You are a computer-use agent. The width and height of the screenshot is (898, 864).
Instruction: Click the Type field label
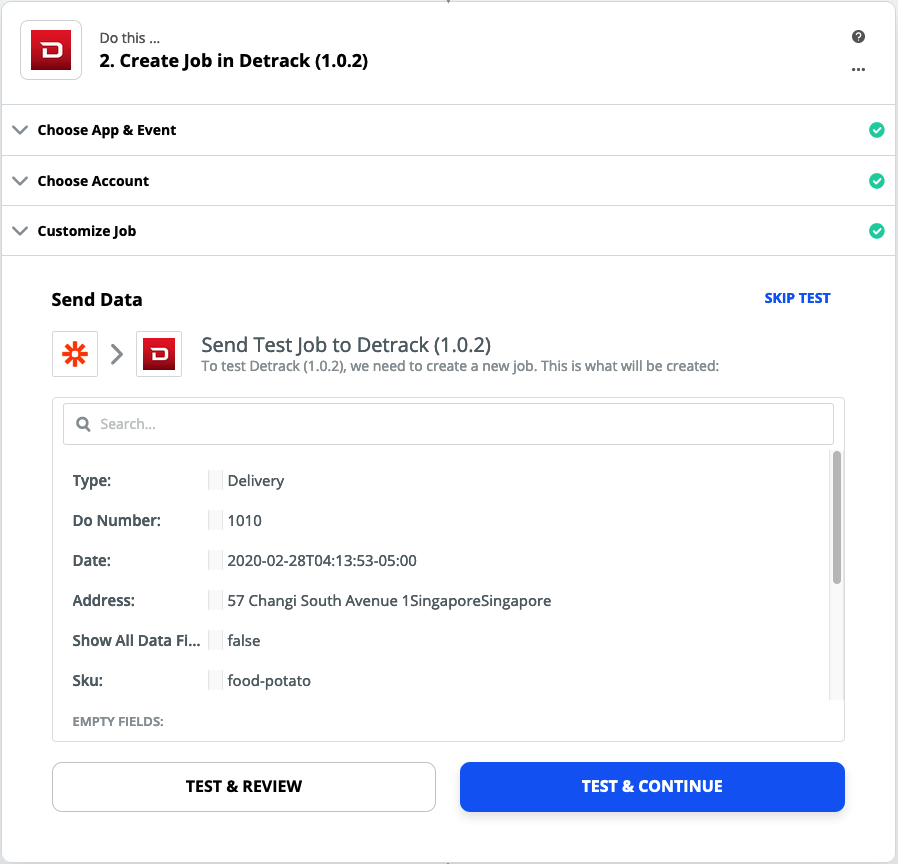click(92, 480)
